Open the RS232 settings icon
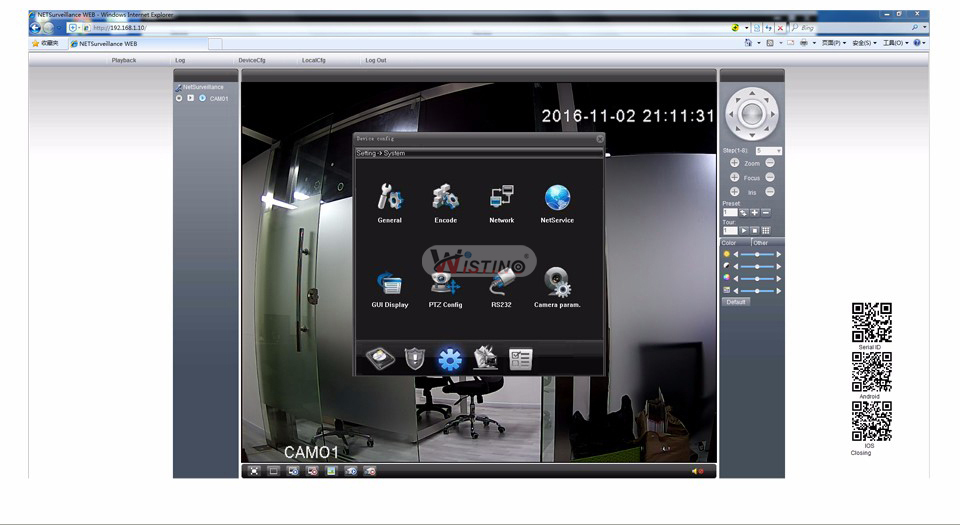This screenshot has width=960, height=525. [x=501, y=284]
